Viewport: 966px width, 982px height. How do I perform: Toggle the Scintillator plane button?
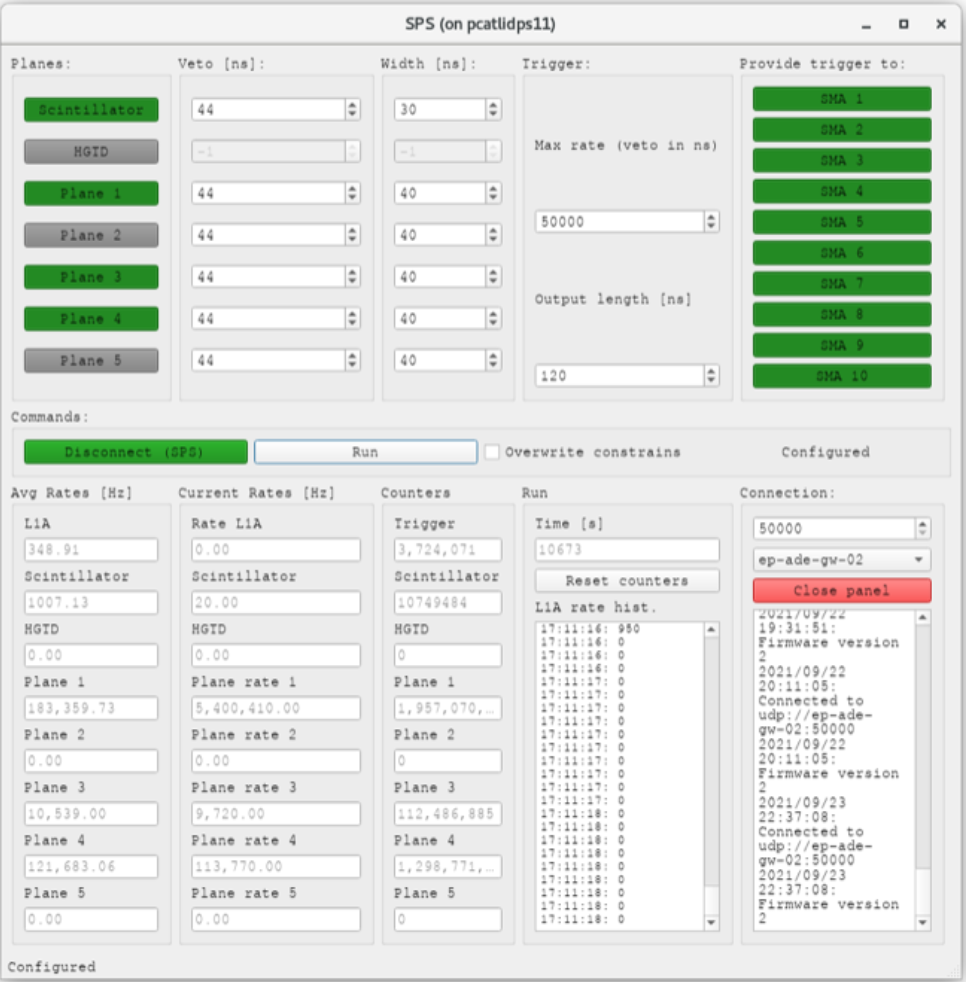[x=91, y=110]
